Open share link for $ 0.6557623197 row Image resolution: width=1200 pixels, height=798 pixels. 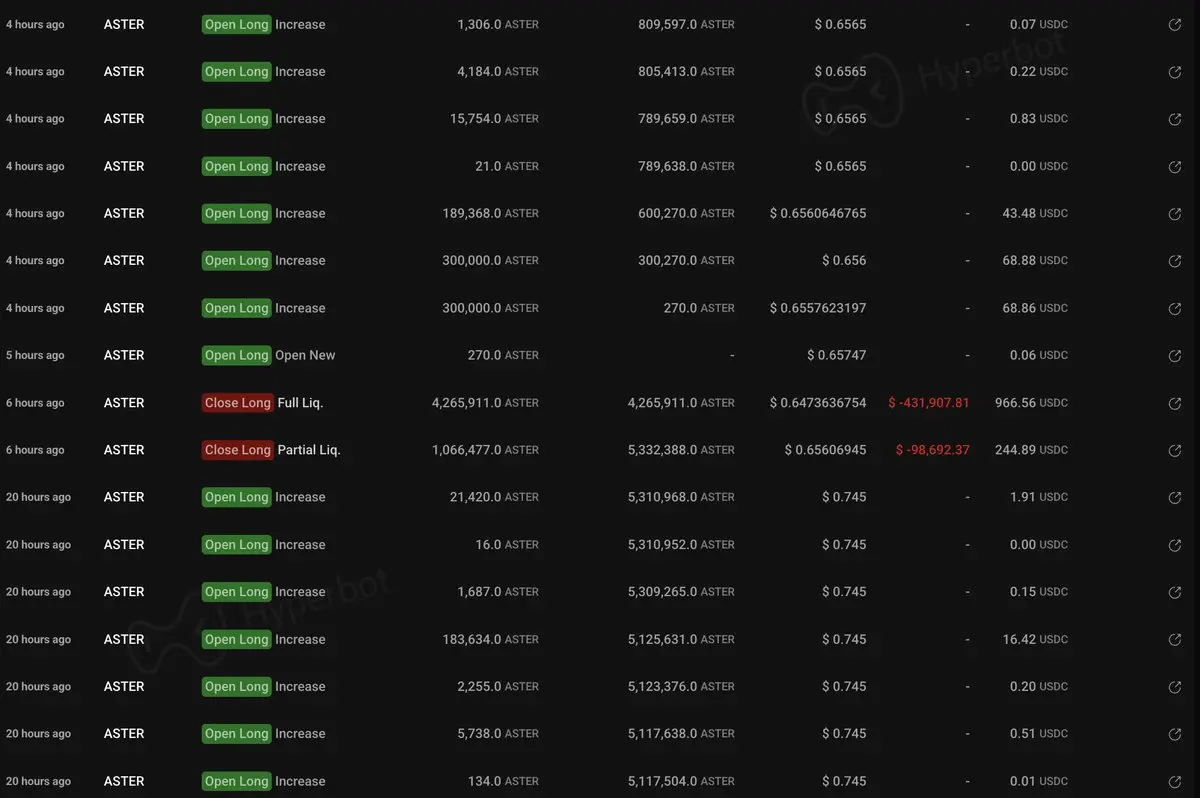tap(1175, 309)
